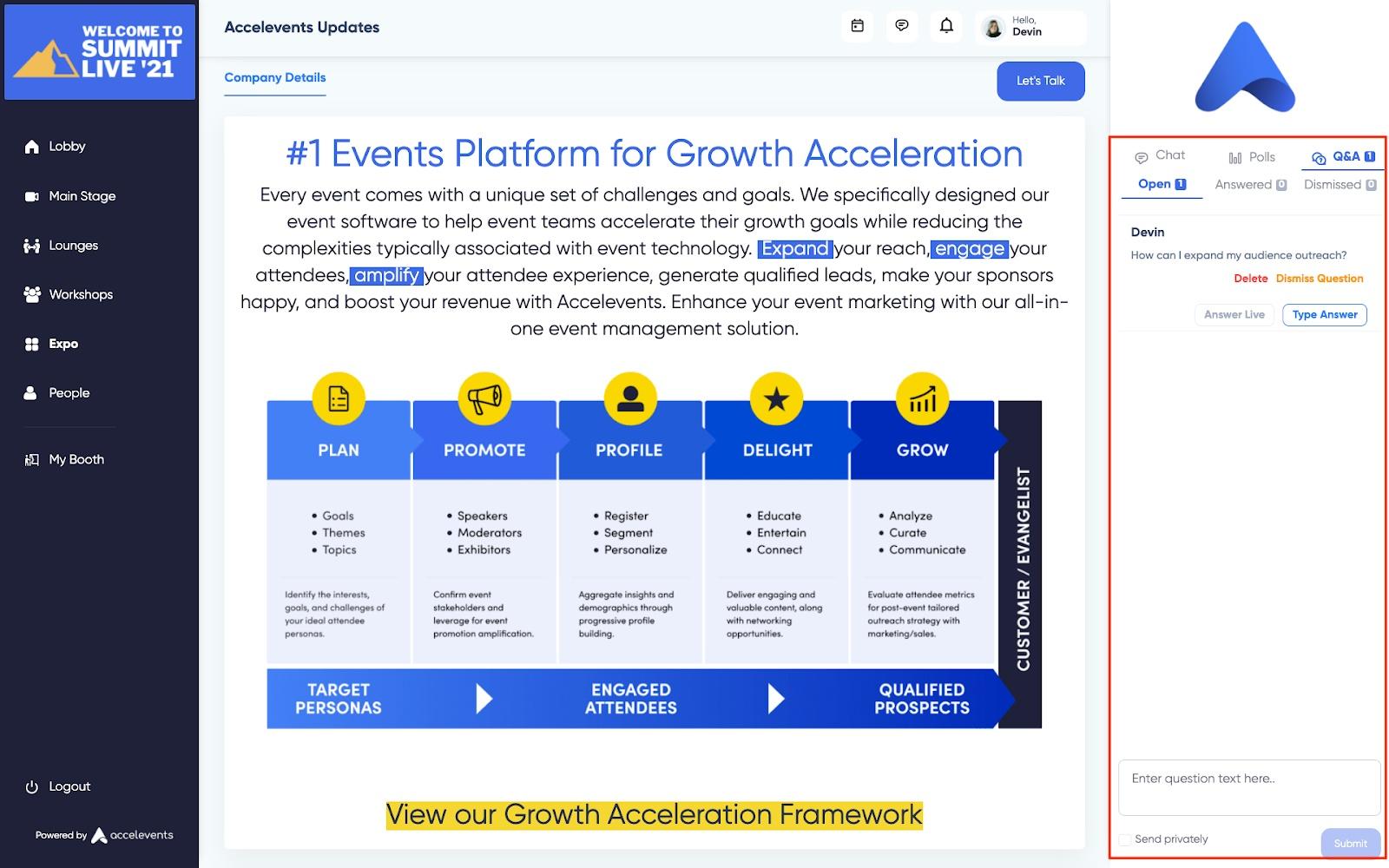Navigate to Main Stage

82,196
